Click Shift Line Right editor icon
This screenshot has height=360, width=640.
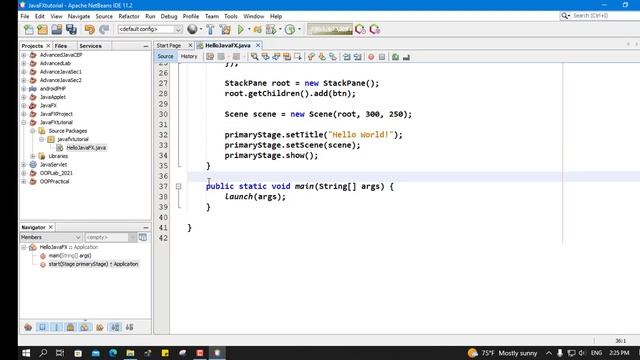pos(358,57)
